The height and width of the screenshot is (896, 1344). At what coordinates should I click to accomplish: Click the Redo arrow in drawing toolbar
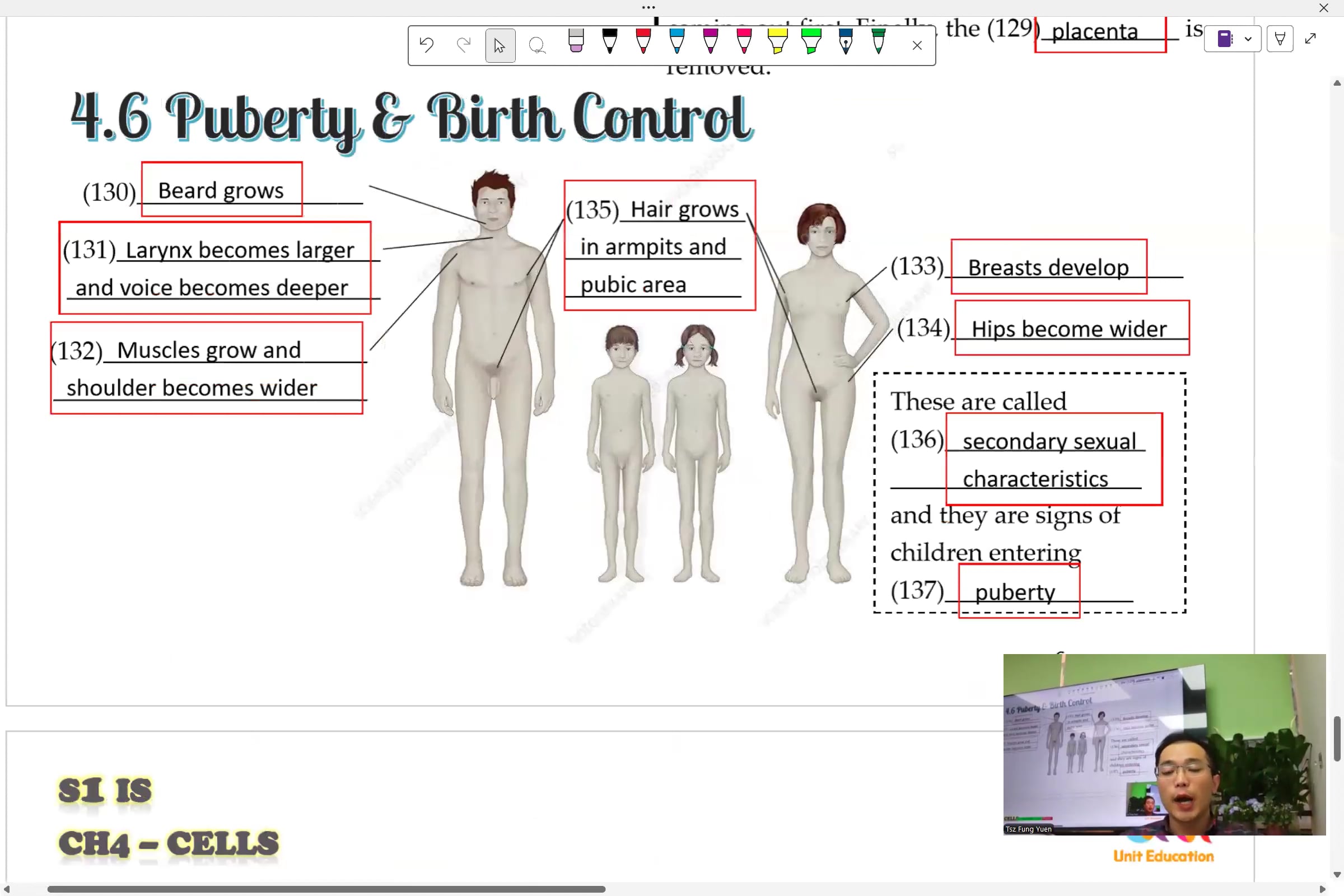click(x=464, y=45)
